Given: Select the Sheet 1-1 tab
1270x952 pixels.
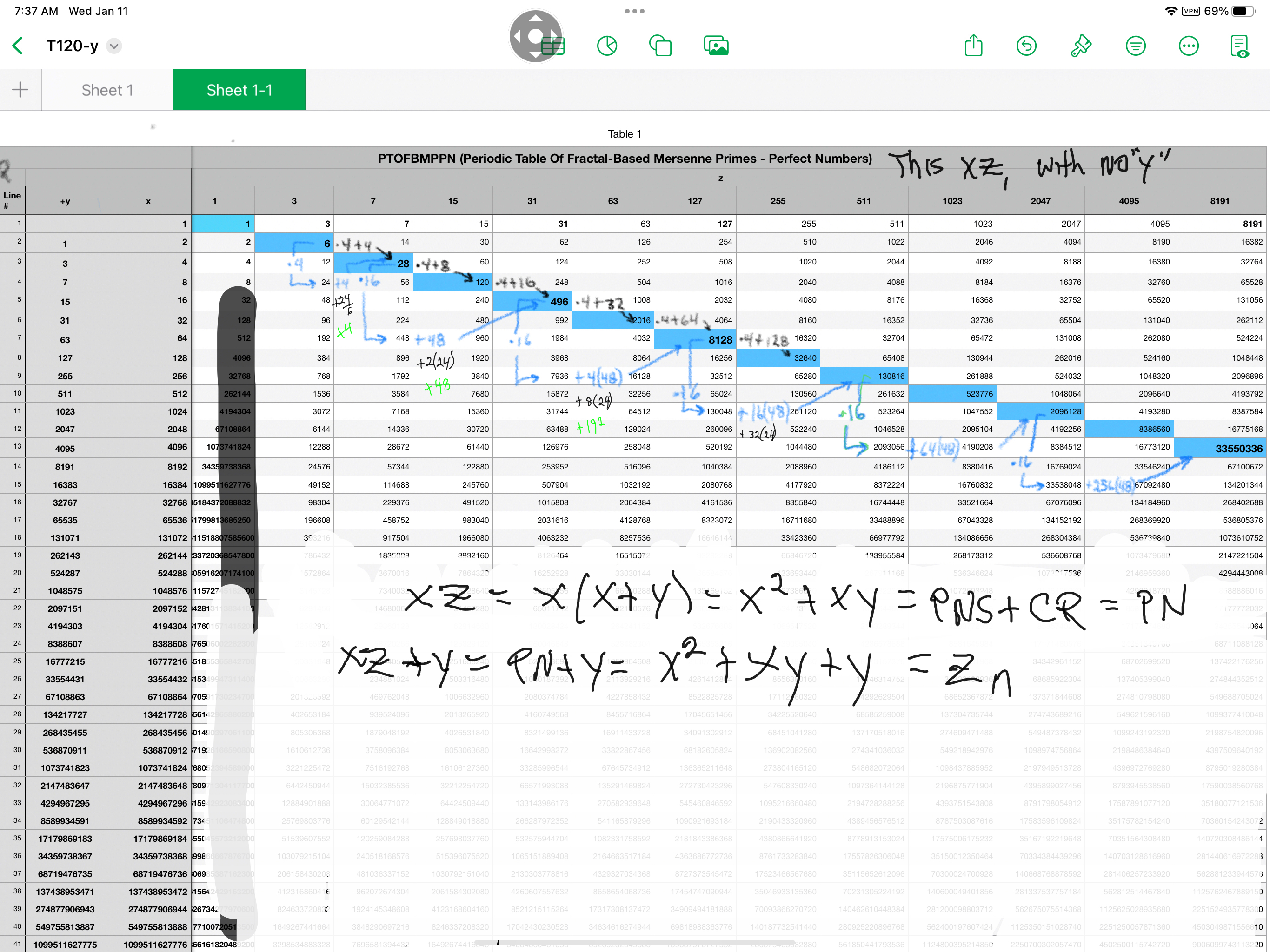Looking at the screenshot, I should pos(239,90).
